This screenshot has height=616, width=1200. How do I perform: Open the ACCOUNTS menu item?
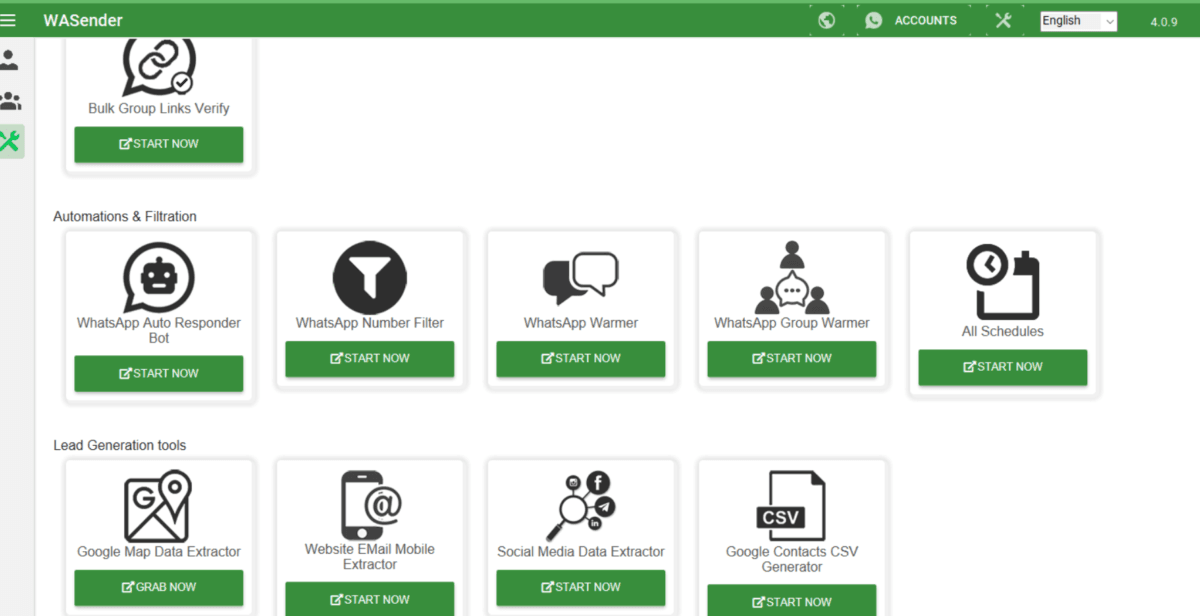coord(924,19)
